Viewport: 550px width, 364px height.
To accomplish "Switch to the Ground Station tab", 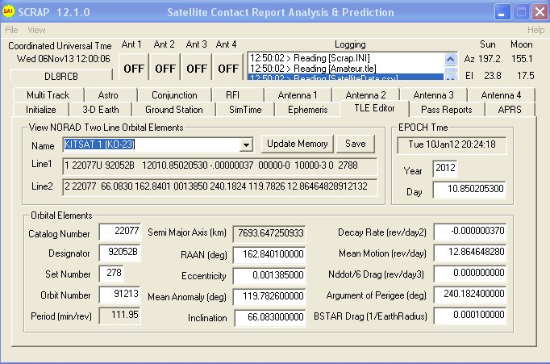I will tap(174, 110).
